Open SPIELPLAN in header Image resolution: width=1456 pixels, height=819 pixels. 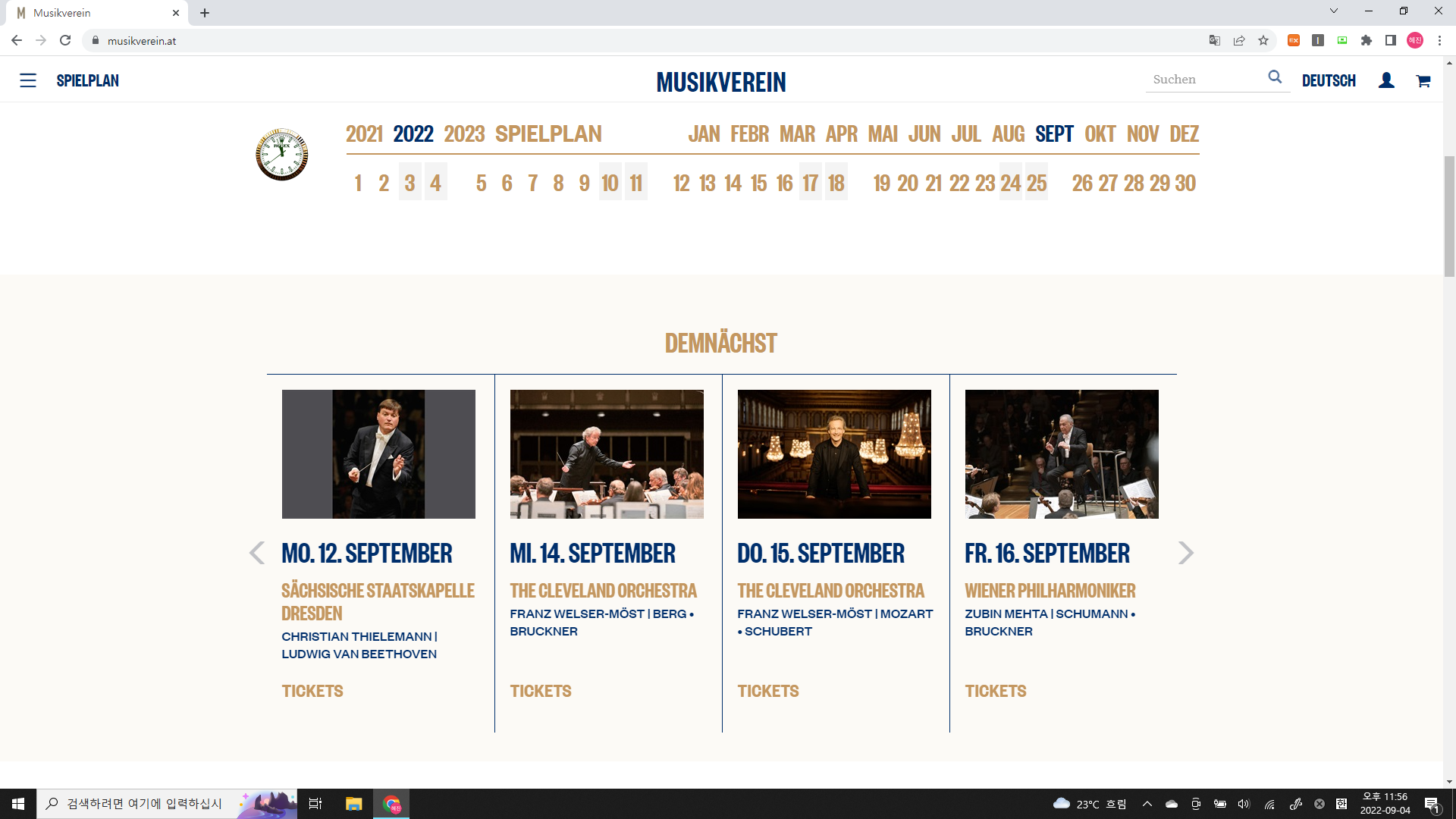click(x=88, y=80)
